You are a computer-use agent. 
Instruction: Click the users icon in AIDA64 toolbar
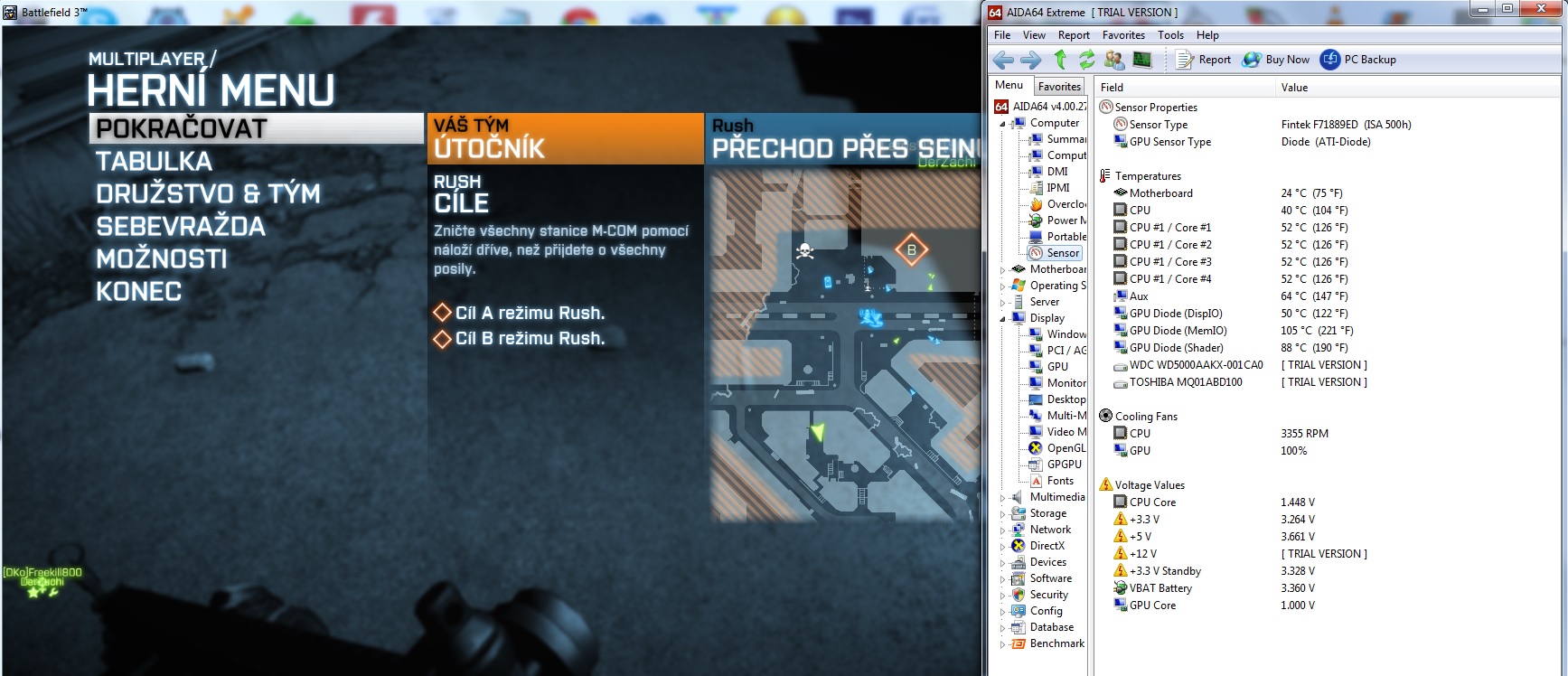tap(1114, 60)
